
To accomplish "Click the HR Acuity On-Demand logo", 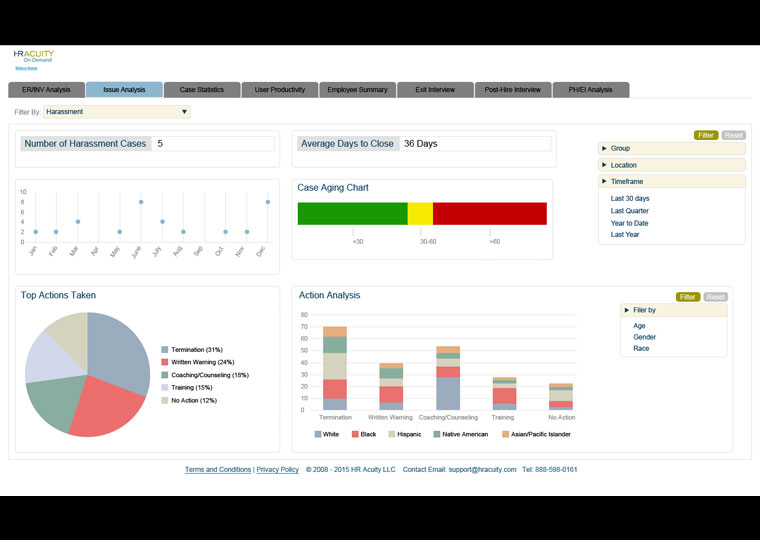I will tap(34, 56).
